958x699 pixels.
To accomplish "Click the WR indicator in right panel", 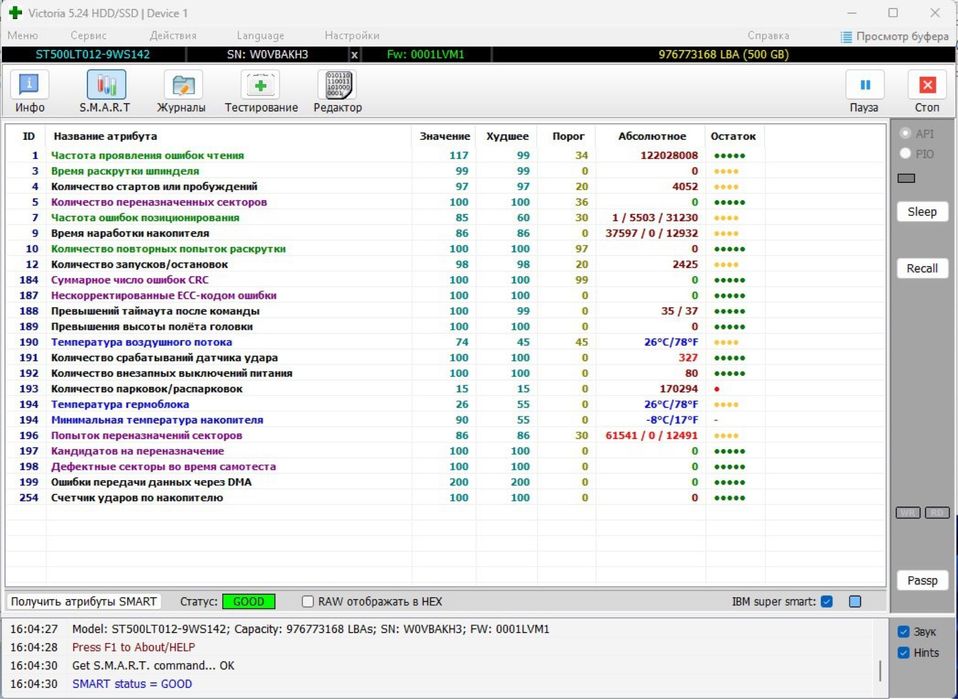I will tap(907, 513).
